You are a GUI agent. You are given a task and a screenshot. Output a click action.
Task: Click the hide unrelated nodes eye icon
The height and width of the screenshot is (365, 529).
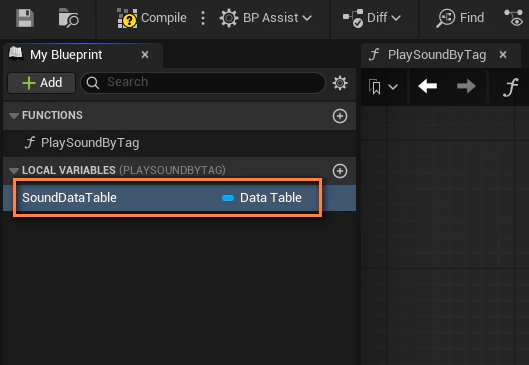pyautogui.click(x=513, y=18)
